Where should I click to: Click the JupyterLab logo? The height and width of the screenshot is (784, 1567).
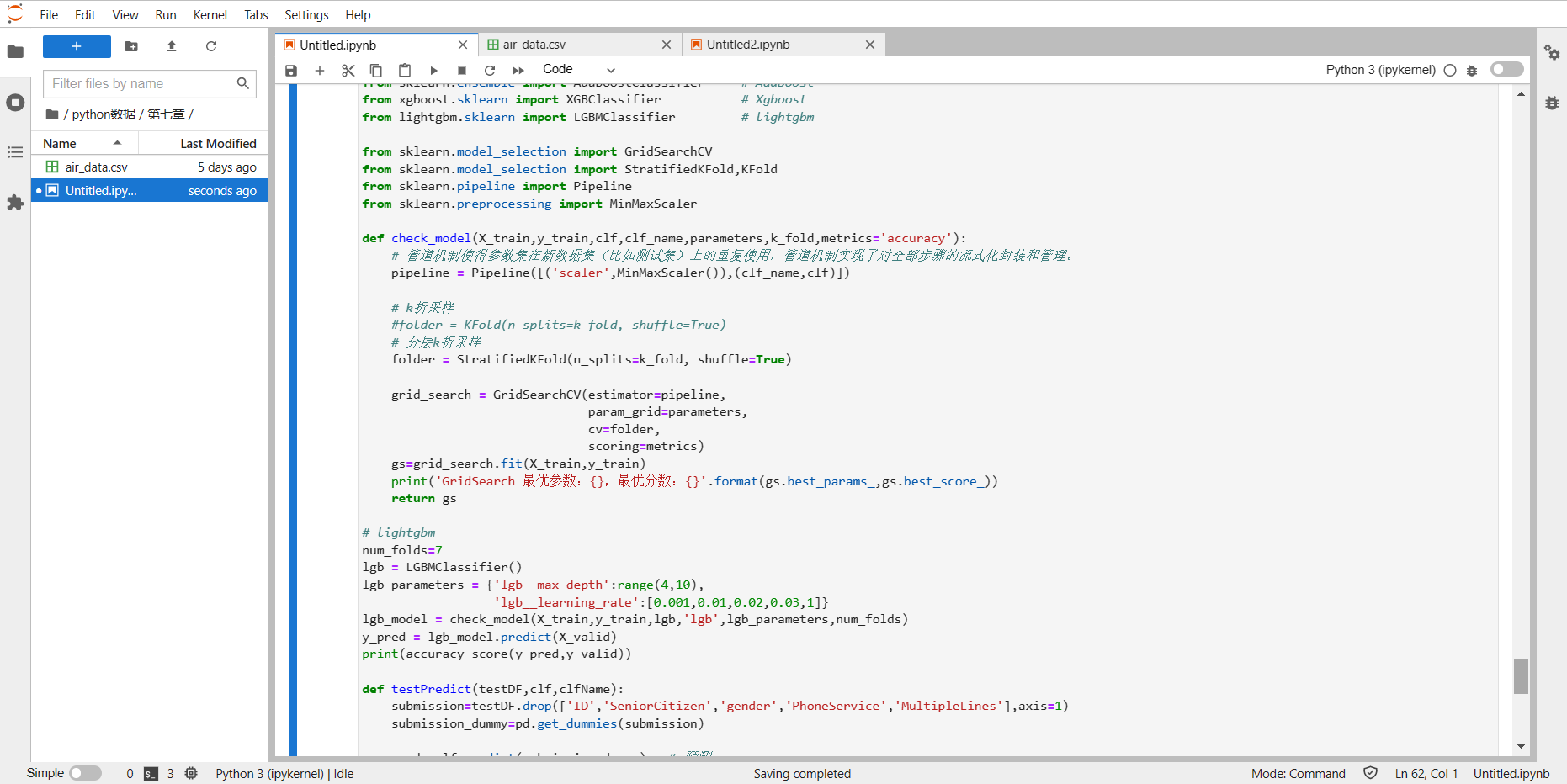pyautogui.click(x=15, y=14)
